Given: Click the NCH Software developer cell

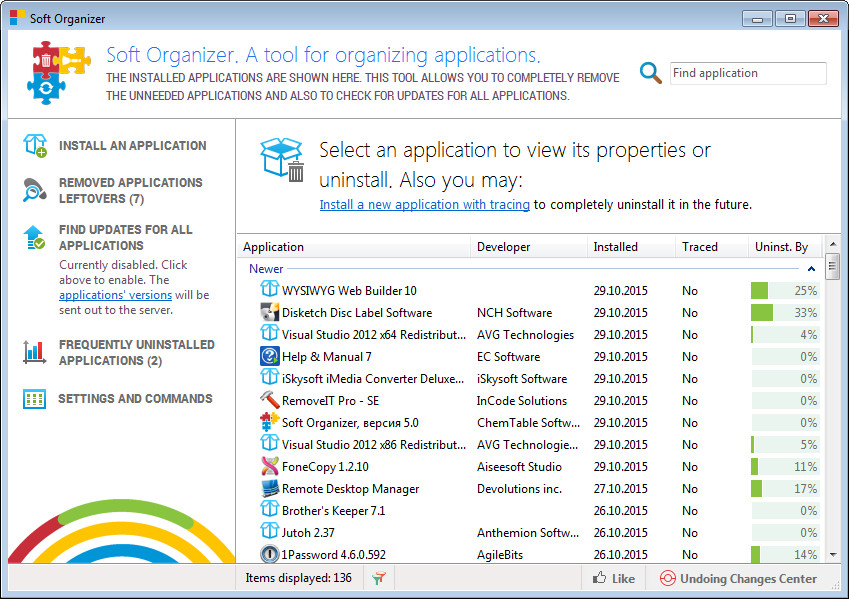Looking at the screenshot, I should (514, 312).
